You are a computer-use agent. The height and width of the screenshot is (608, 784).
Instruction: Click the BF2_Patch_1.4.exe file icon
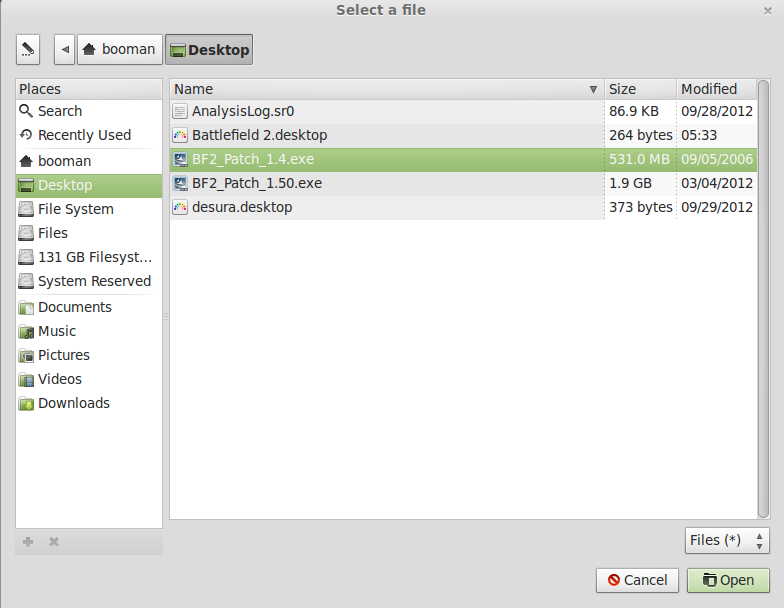click(x=180, y=159)
